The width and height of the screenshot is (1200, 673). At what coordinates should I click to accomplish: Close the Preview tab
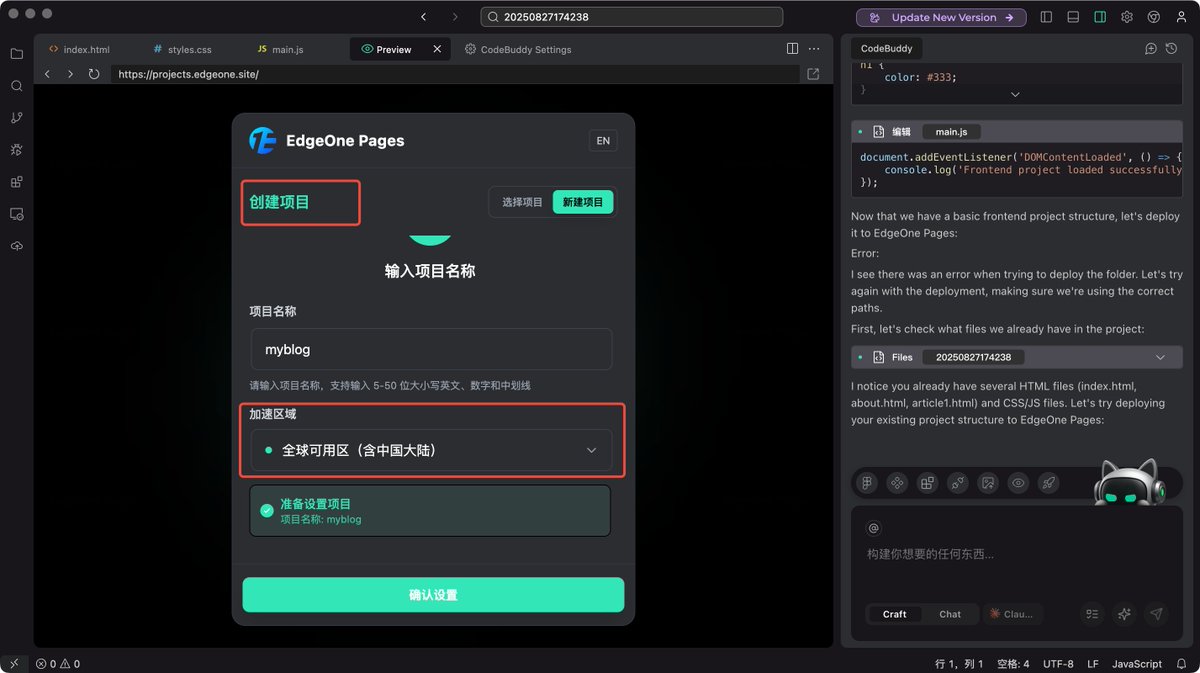tap(437, 49)
